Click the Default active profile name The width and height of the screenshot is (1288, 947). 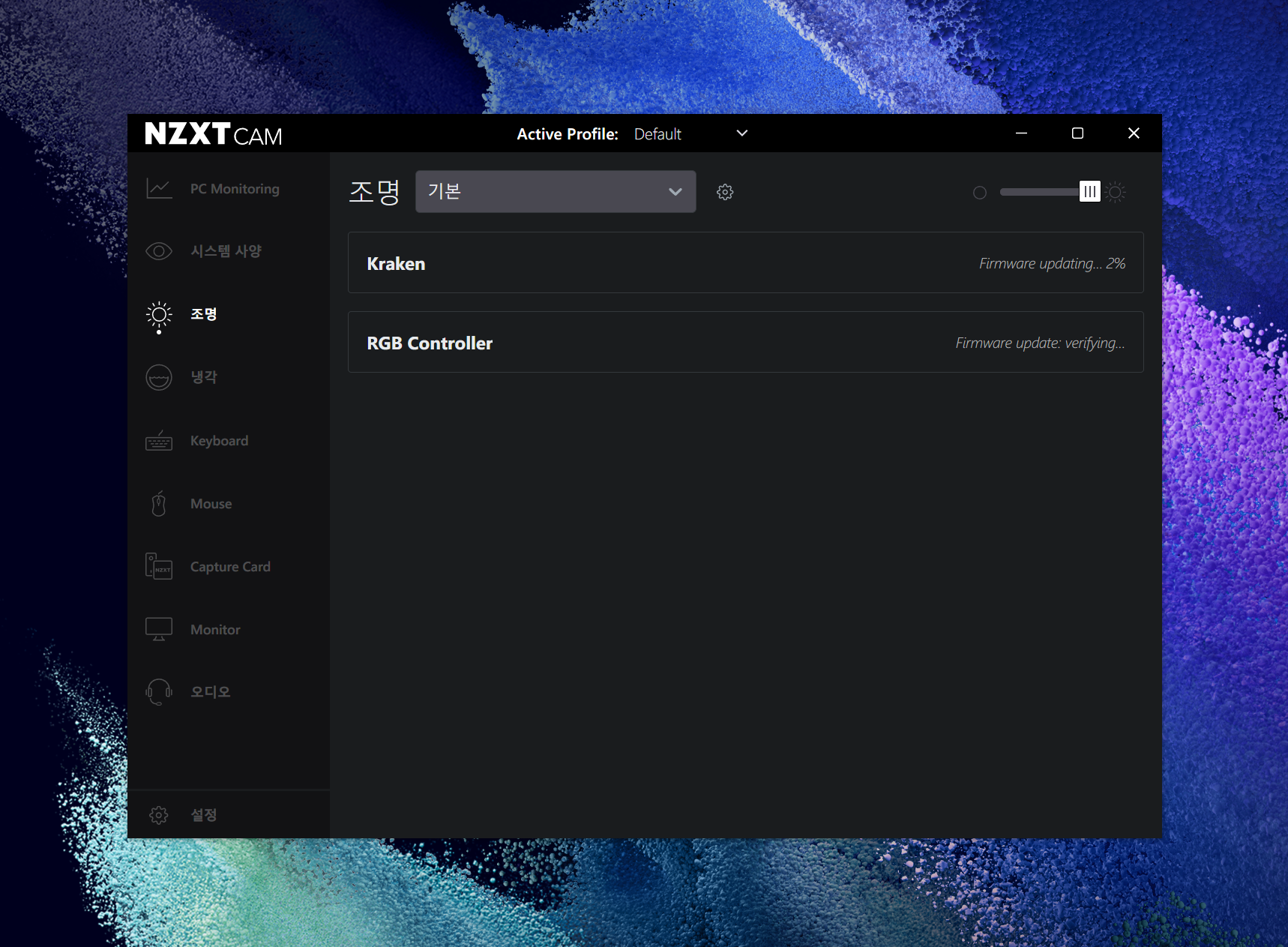657,134
